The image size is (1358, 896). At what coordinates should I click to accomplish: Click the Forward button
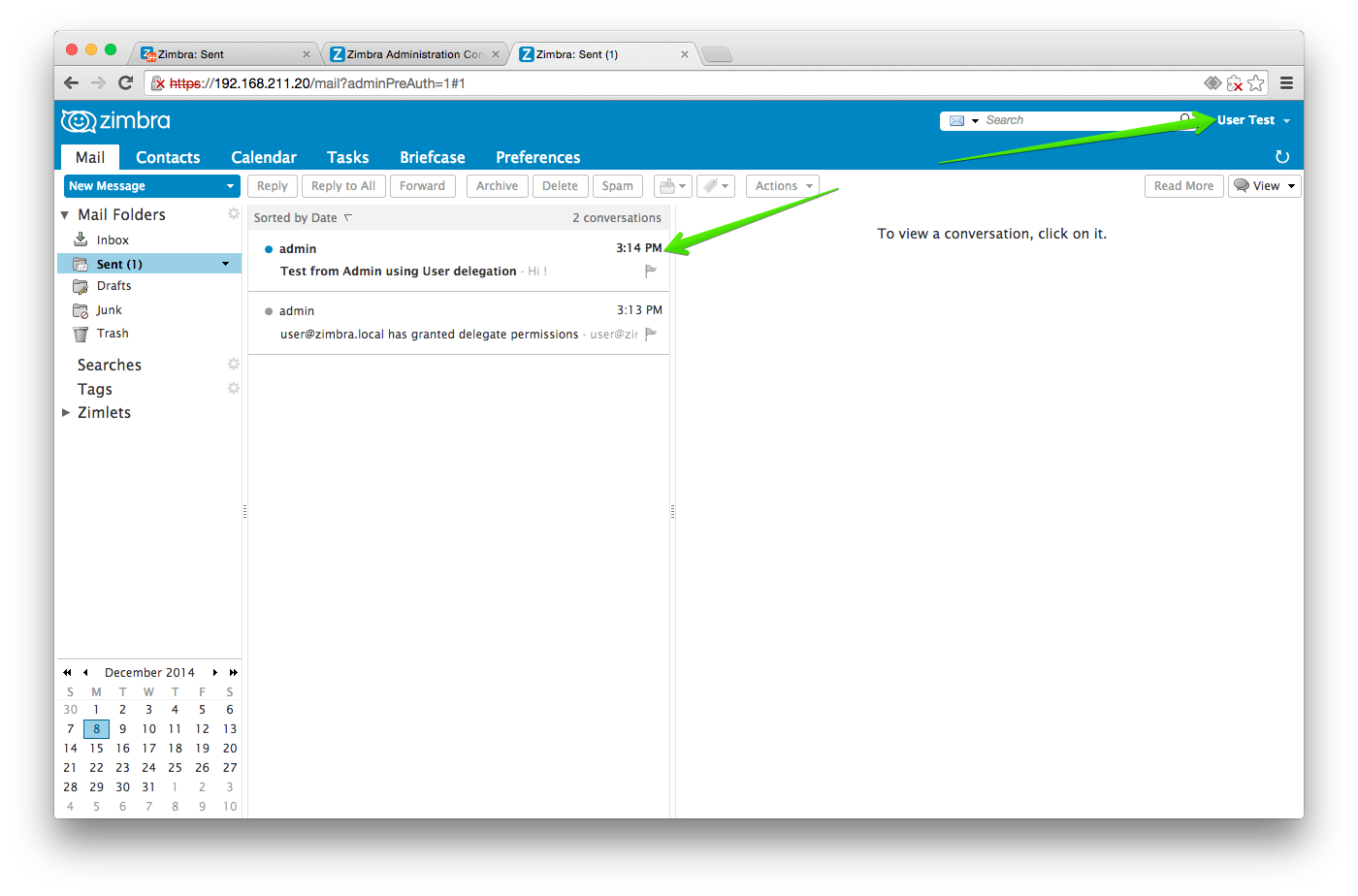click(422, 186)
